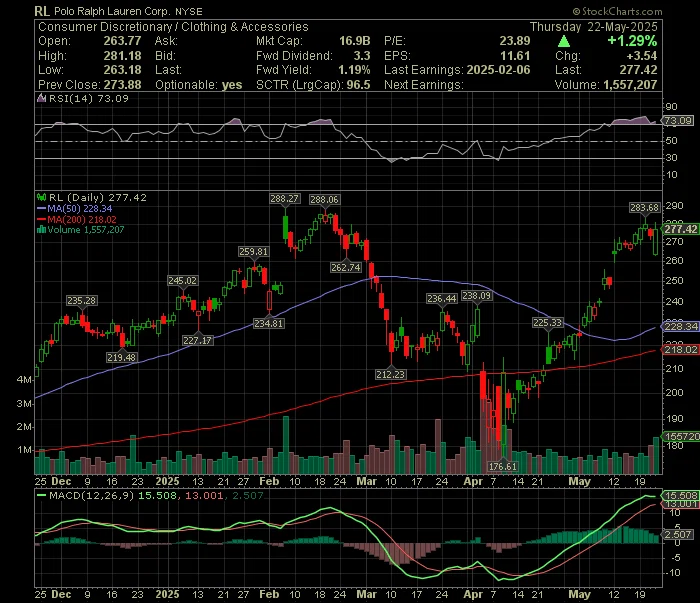
Task: Click the 176.61 April low price label
Action: 503,466
